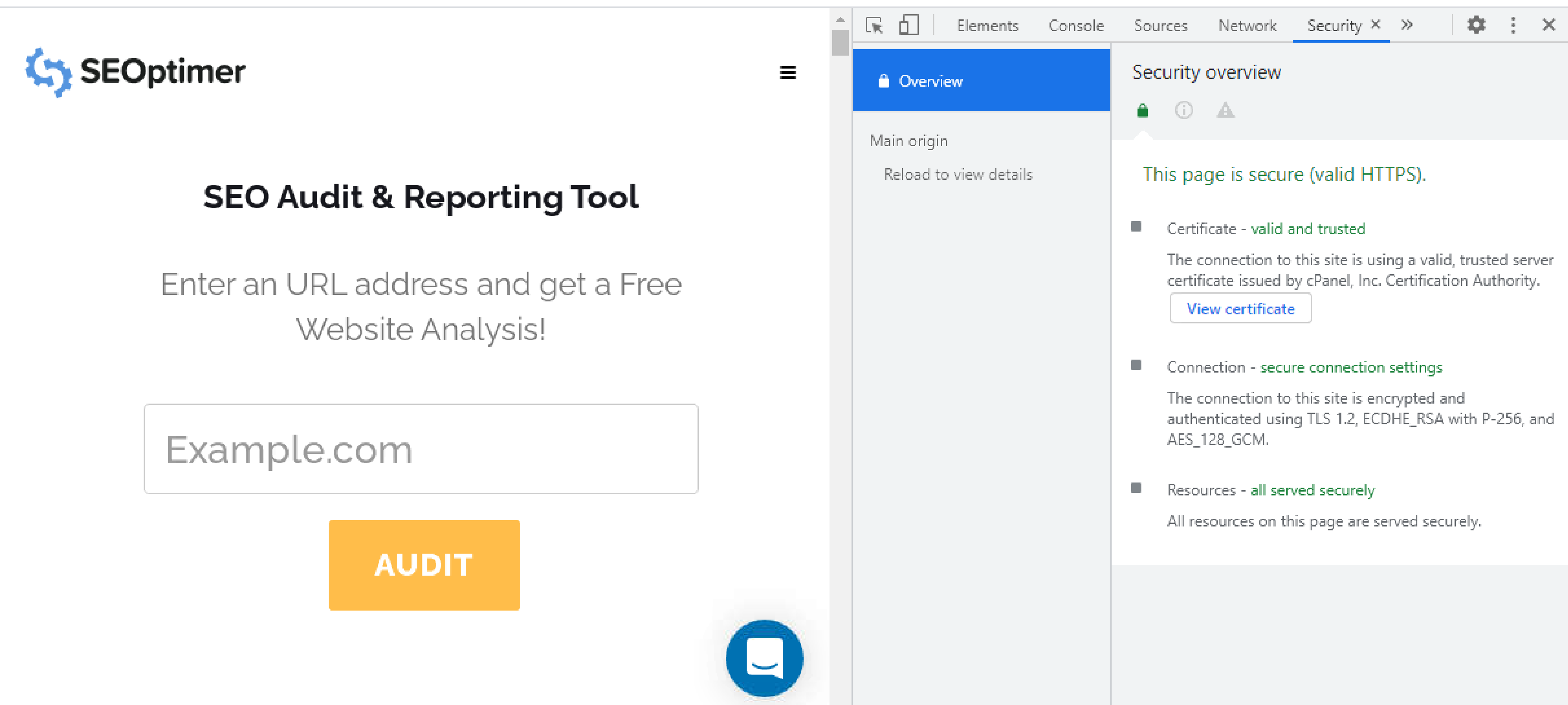1568x705 pixels.
Task: Open DevTools settings gear
Action: pos(1476,25)
